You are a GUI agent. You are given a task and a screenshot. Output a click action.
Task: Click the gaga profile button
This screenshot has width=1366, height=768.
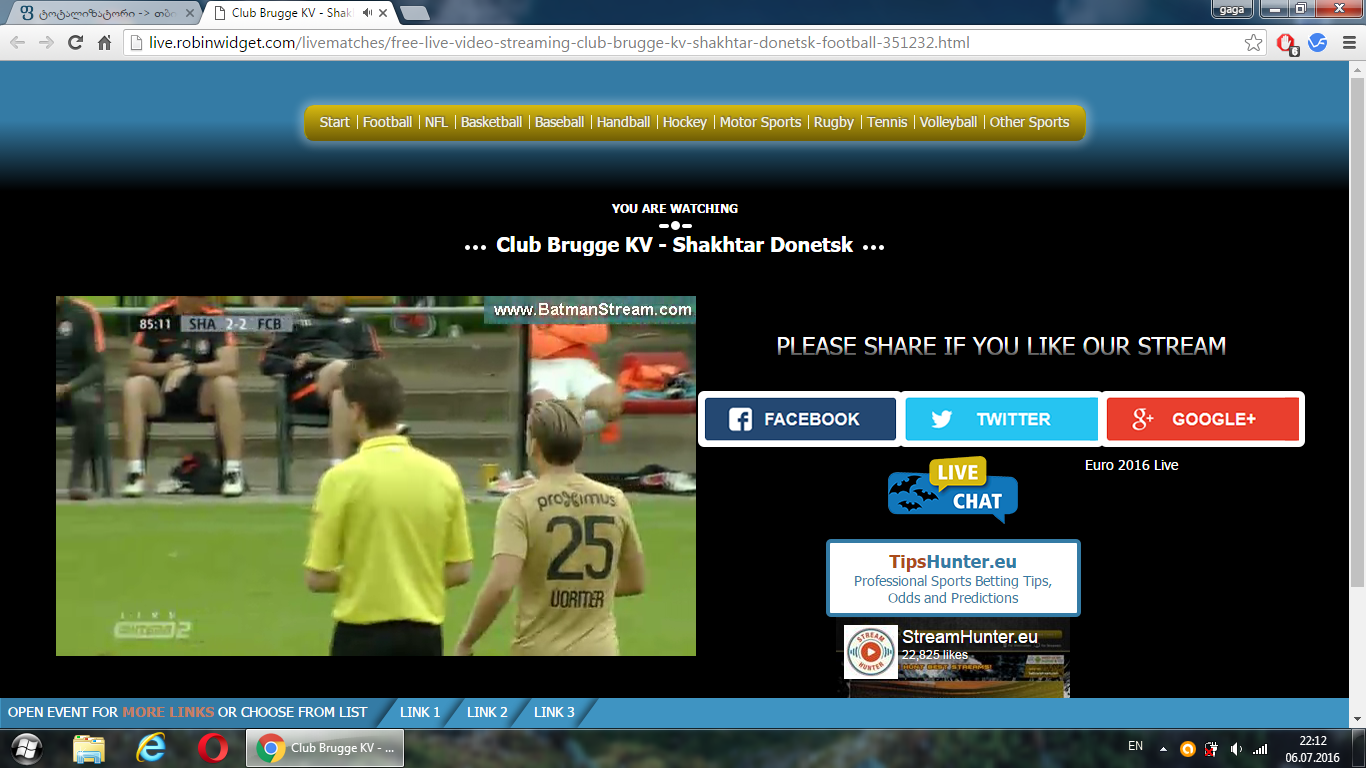tap(1232, 9)
